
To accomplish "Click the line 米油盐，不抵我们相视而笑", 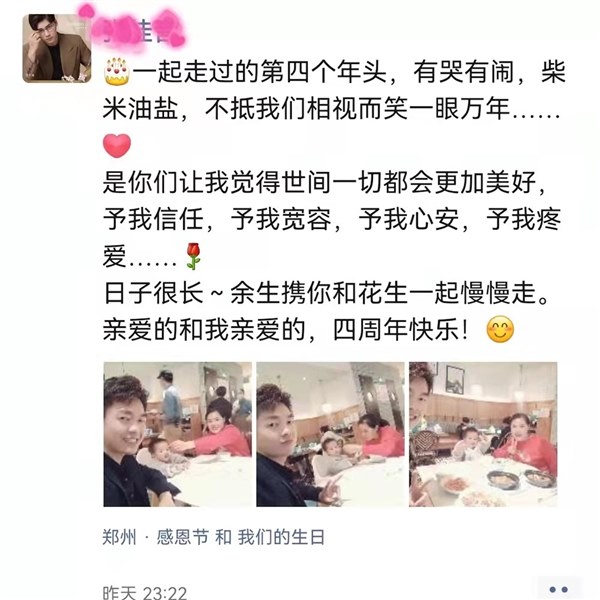I will 332,109.
